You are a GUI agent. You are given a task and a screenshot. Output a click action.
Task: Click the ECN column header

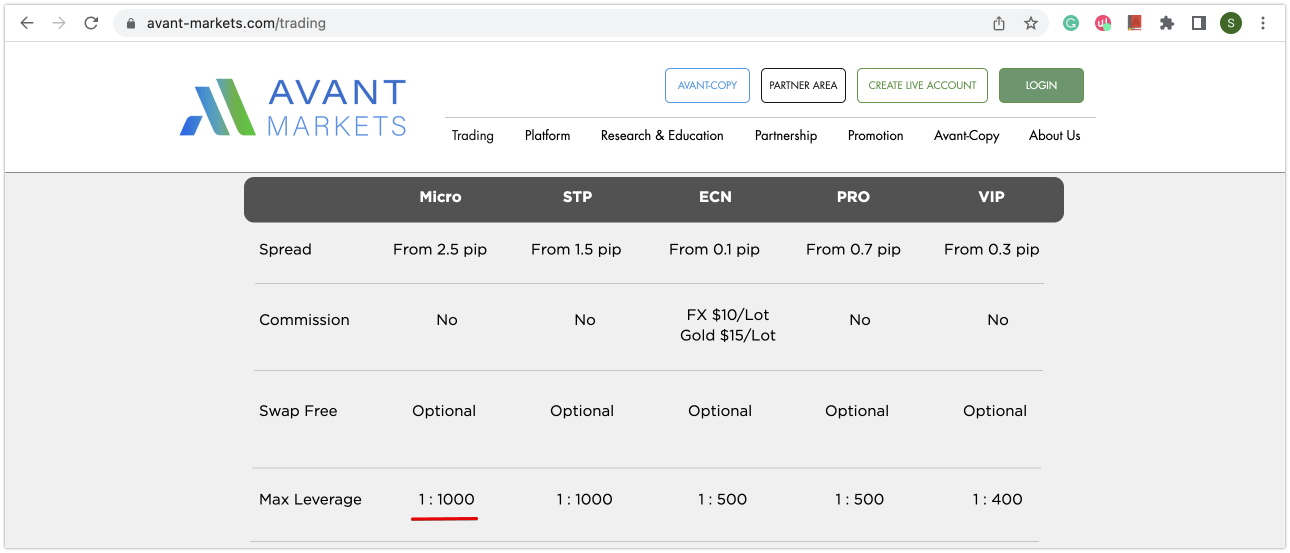click(x=715, y=197)
